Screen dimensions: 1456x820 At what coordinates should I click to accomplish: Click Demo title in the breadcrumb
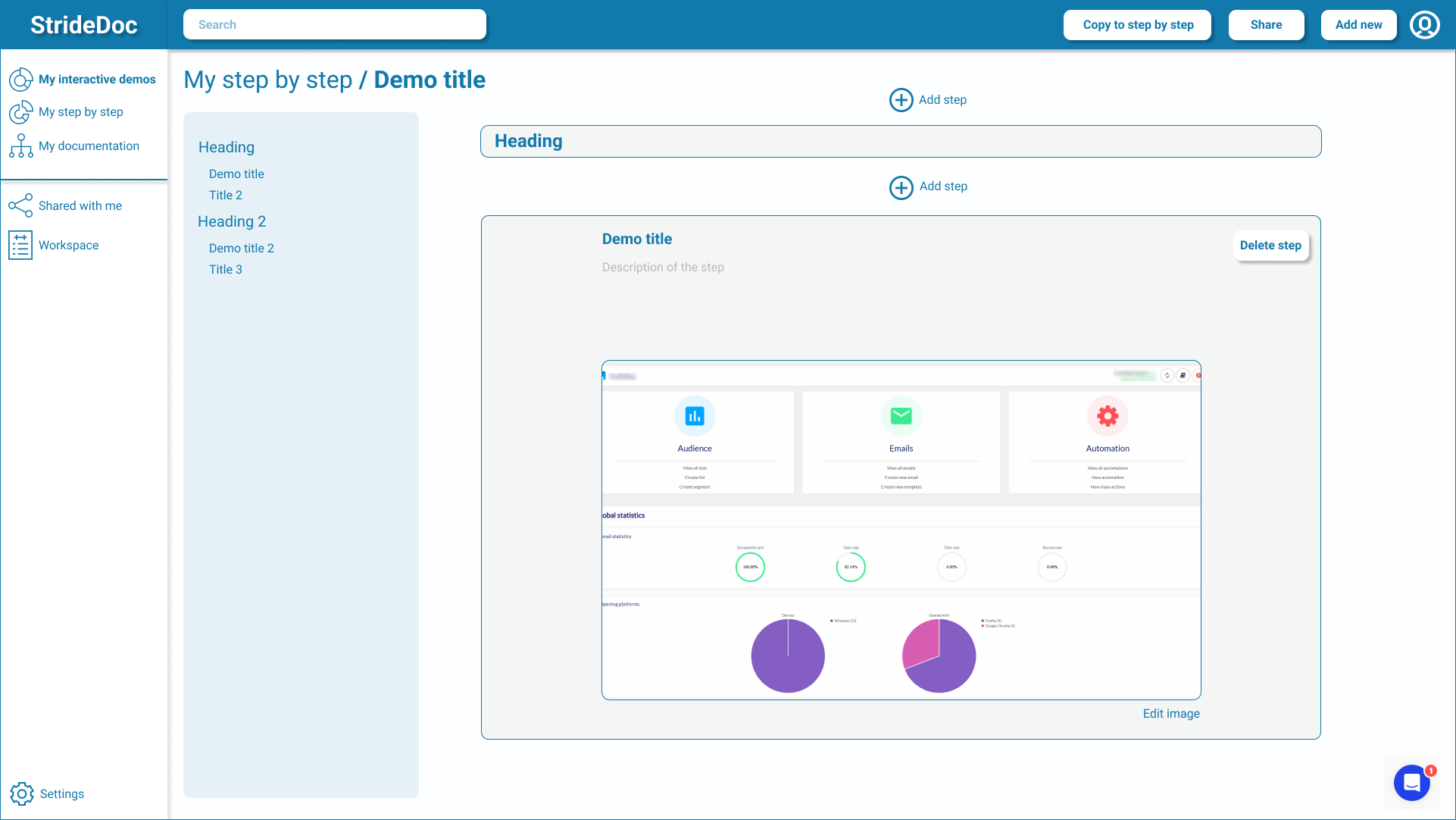point(430,80)
